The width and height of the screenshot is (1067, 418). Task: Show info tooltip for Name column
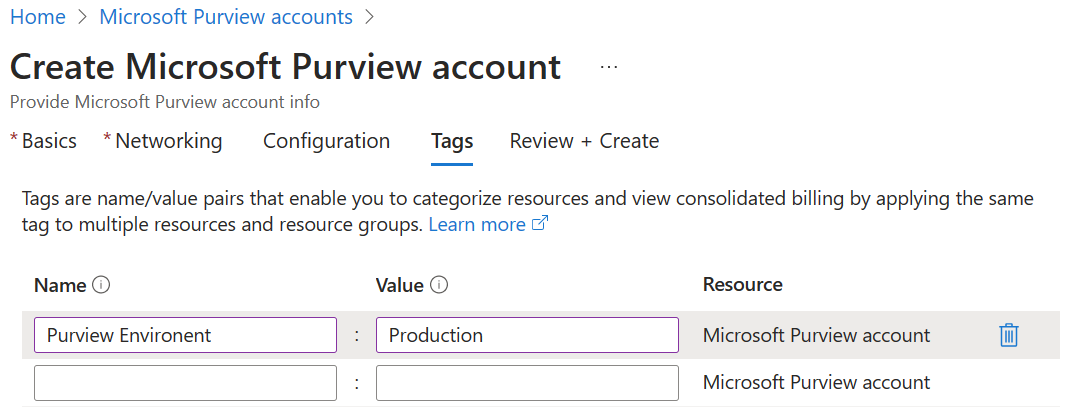[101, 285]
